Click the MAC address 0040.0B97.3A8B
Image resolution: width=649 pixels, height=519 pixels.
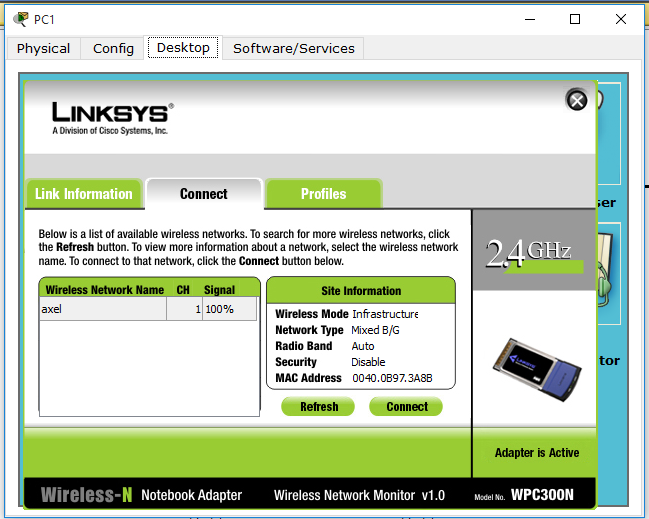pos(392,378)
